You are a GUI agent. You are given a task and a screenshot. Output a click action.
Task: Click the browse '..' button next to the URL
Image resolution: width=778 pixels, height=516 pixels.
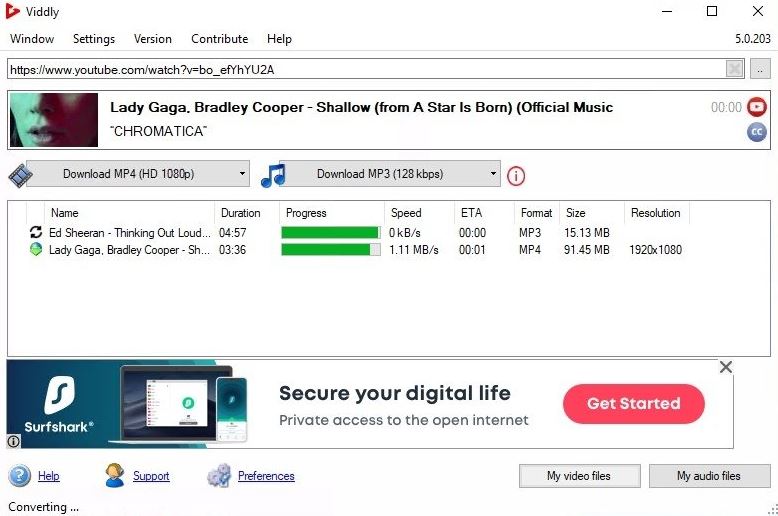(760, 69)
